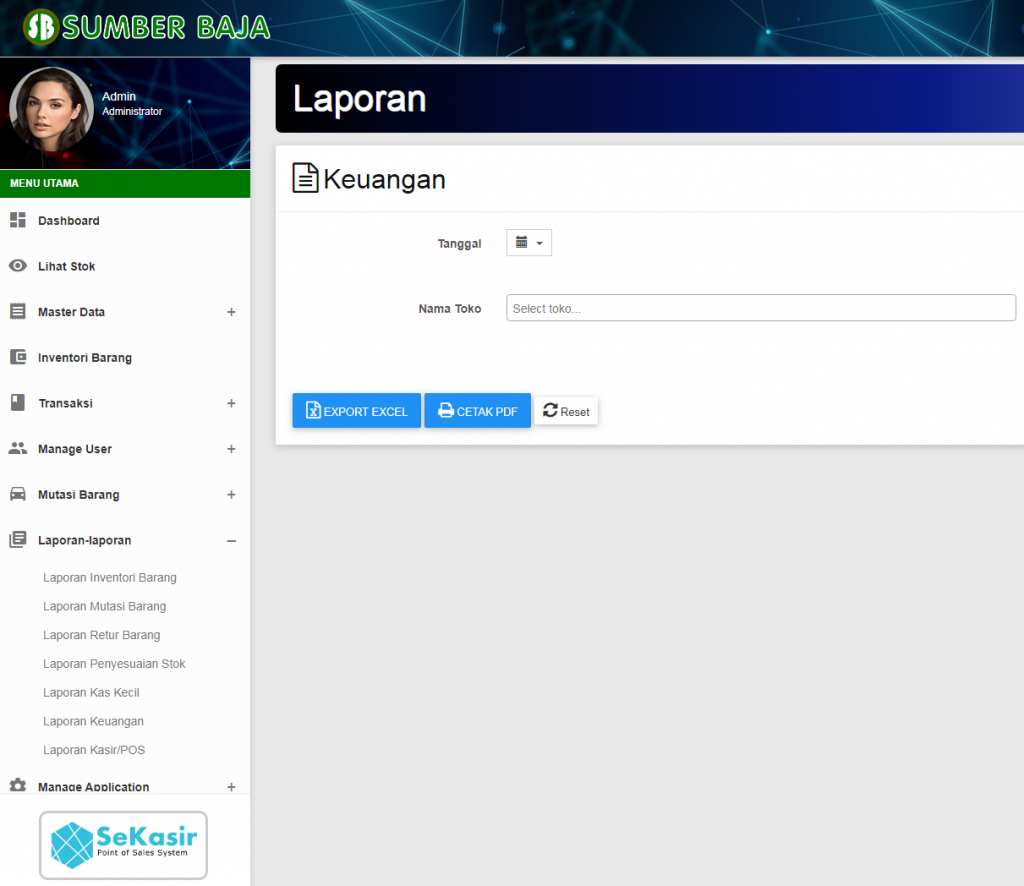This screenshot has height=886, width=1024.
Task: Expand Master Data with its plus sign
Action: [231, 312]
